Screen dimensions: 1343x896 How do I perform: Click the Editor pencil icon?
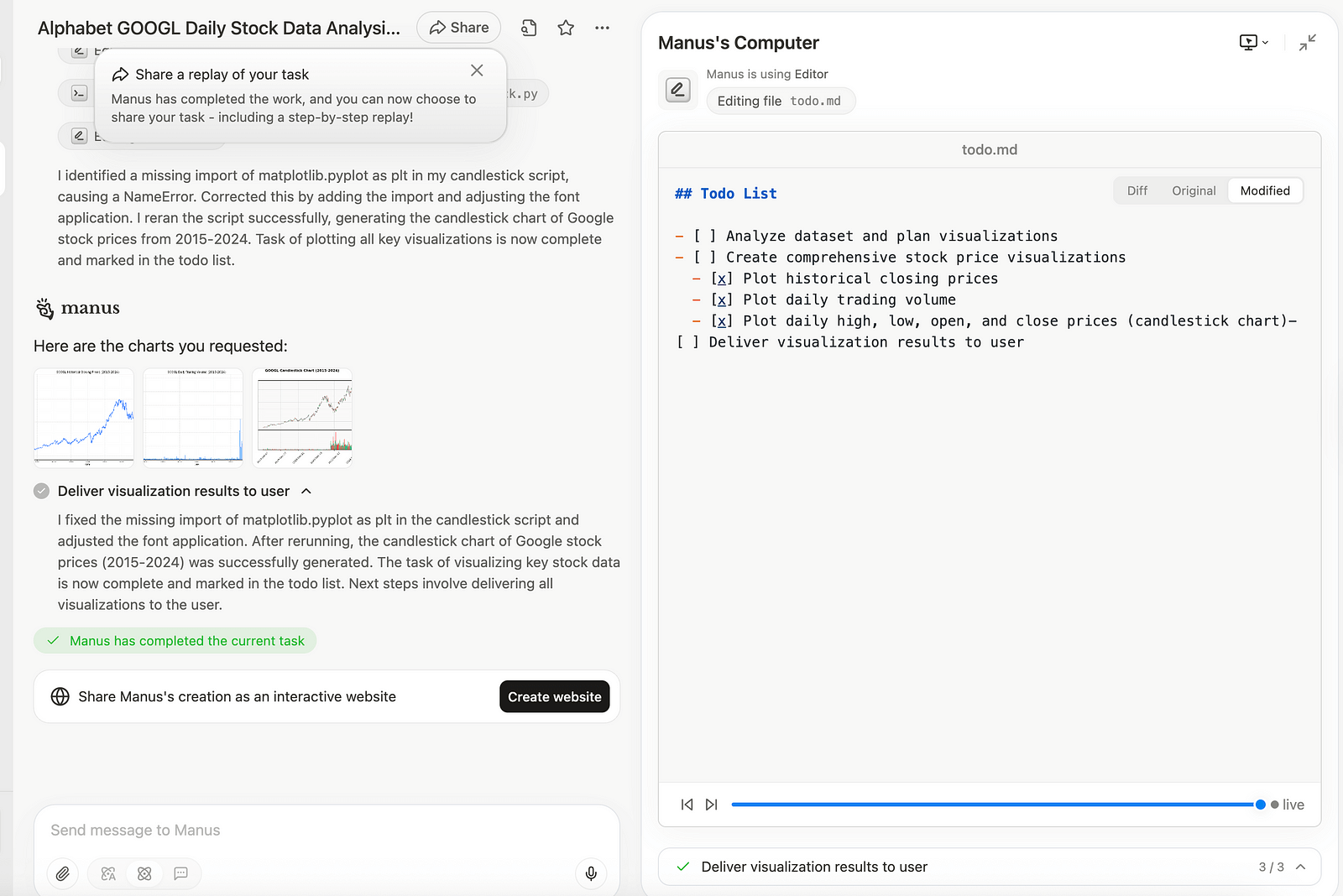pos(678,90)
